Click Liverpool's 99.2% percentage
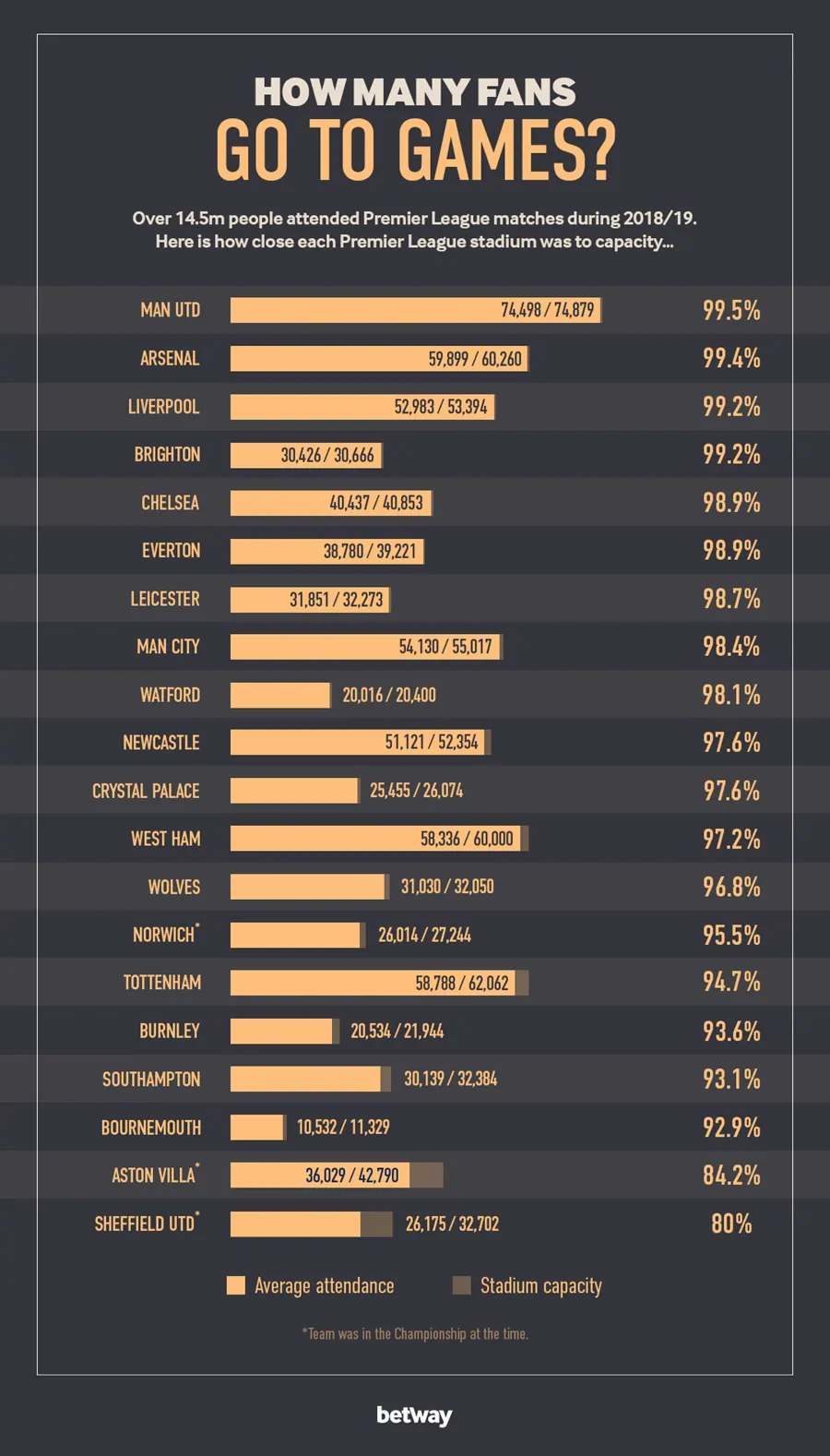830x1456 pixels. coord(731,407)
